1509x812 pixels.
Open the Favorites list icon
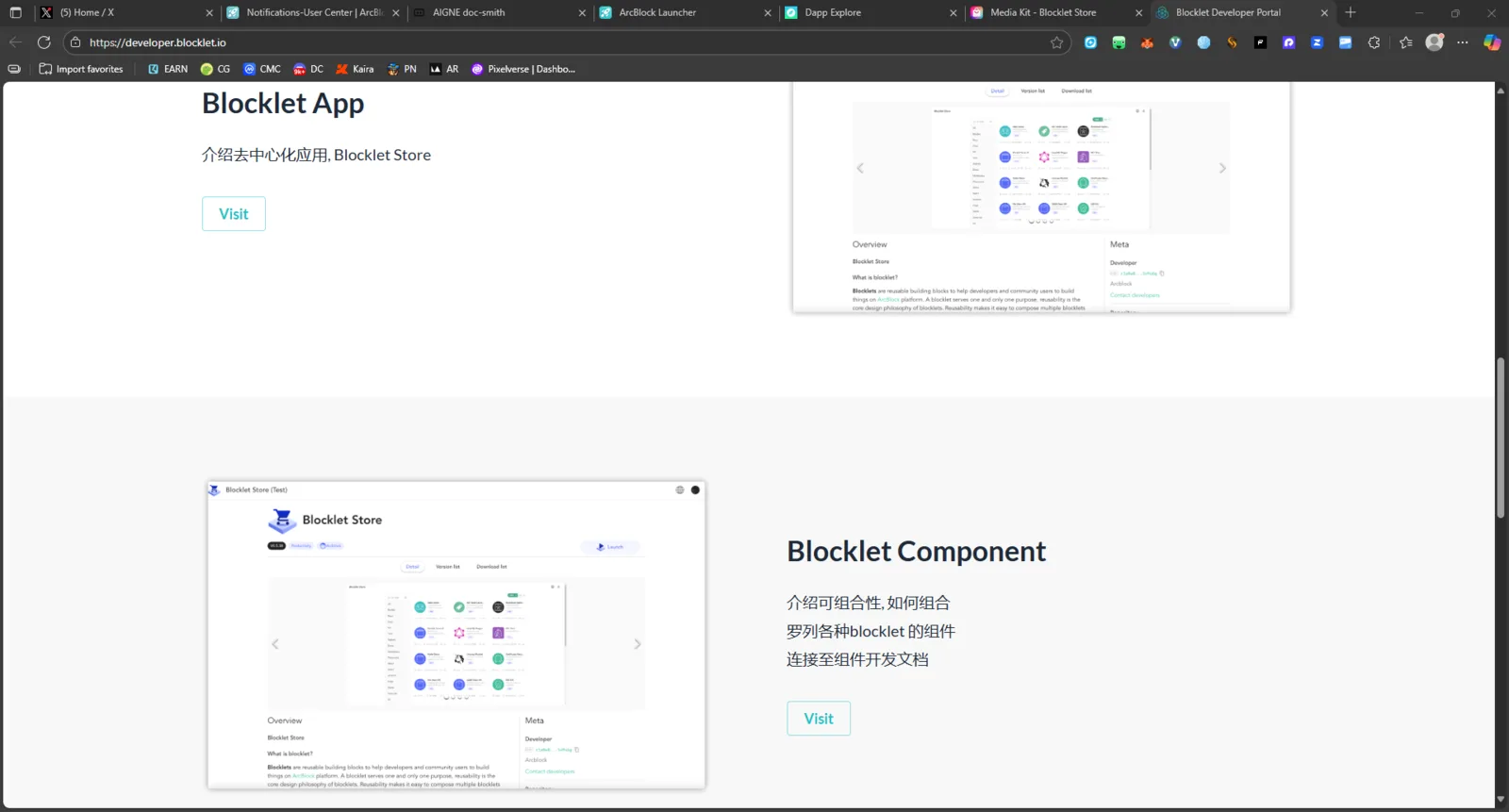(1406, 42)
